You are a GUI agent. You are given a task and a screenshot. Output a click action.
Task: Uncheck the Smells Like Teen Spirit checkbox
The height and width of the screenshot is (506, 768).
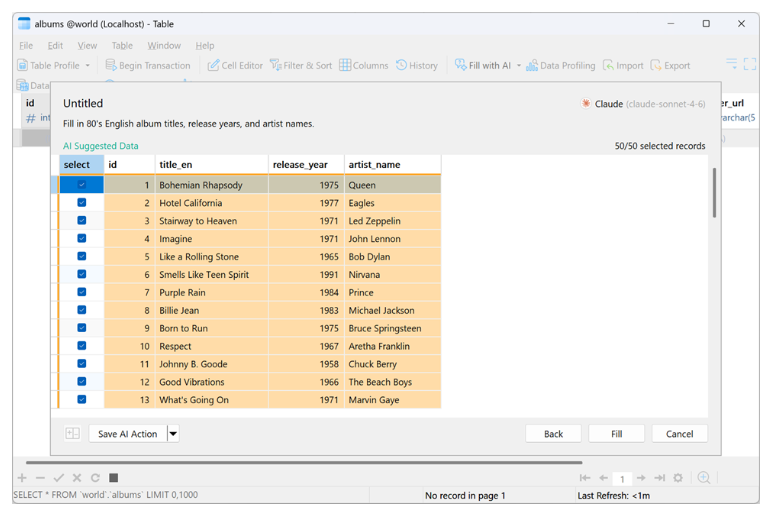(82, 274)
